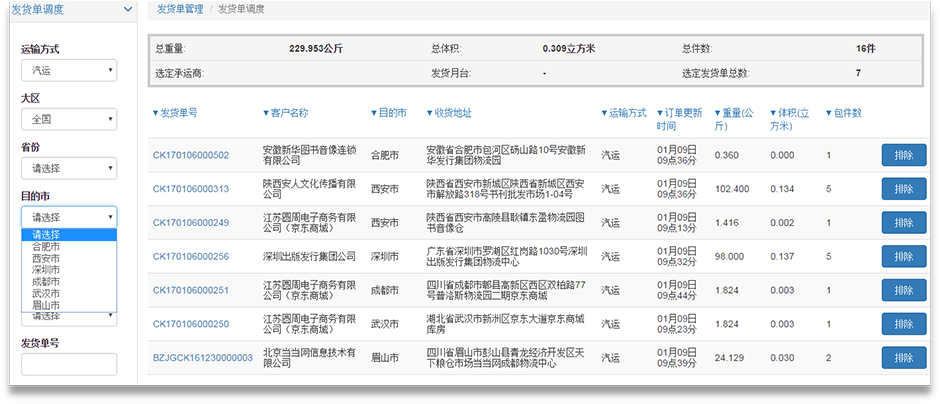Open the 大区 dropdown showing 全国
This screenshot has width=940, height=404.
coord(69,119)
